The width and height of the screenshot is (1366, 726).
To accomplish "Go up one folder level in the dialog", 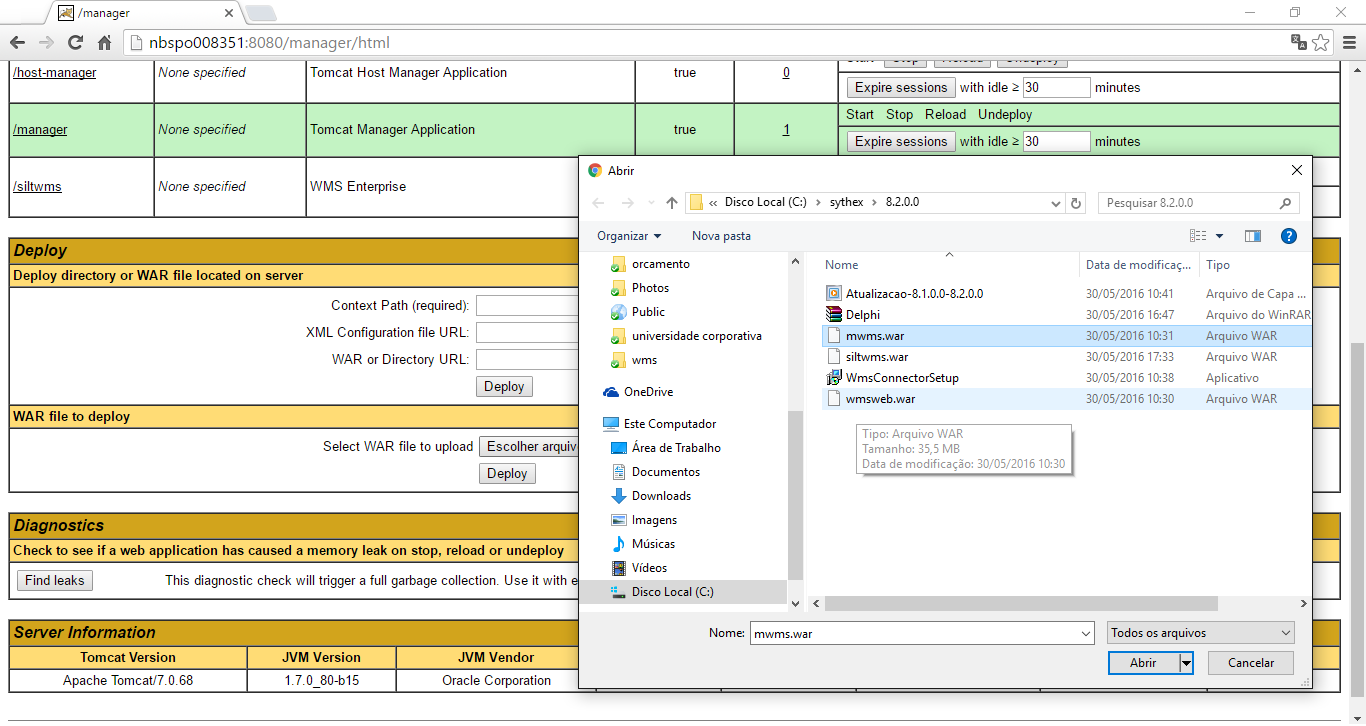I will click(672, 203).
